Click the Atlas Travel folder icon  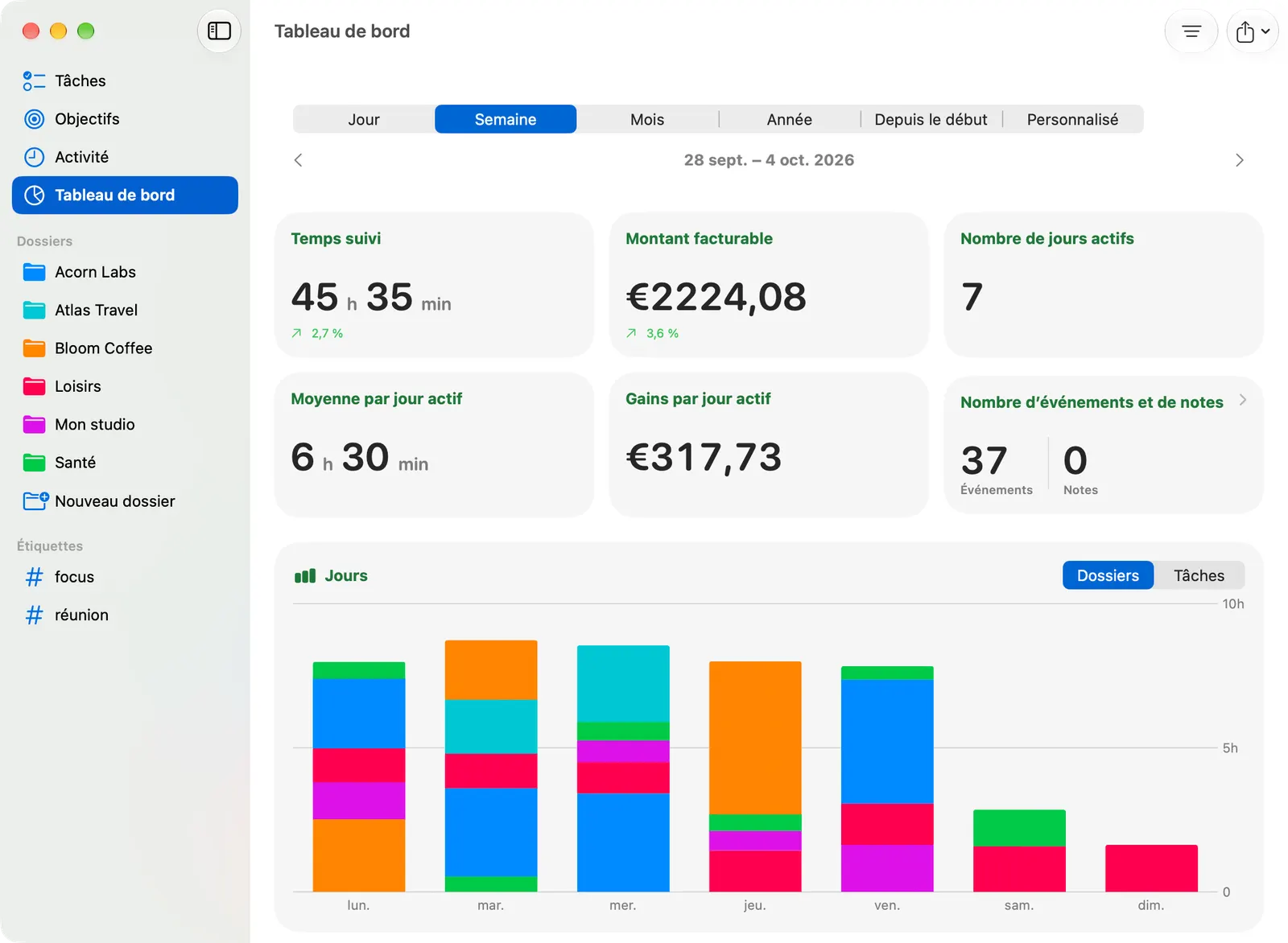34,310
